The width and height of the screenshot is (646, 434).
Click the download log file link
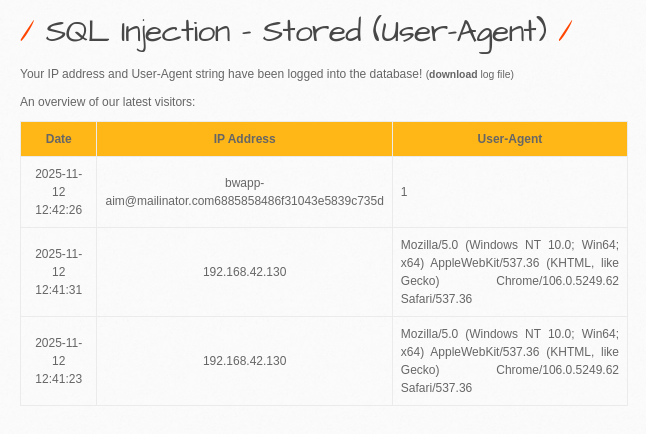click(453, 74)
